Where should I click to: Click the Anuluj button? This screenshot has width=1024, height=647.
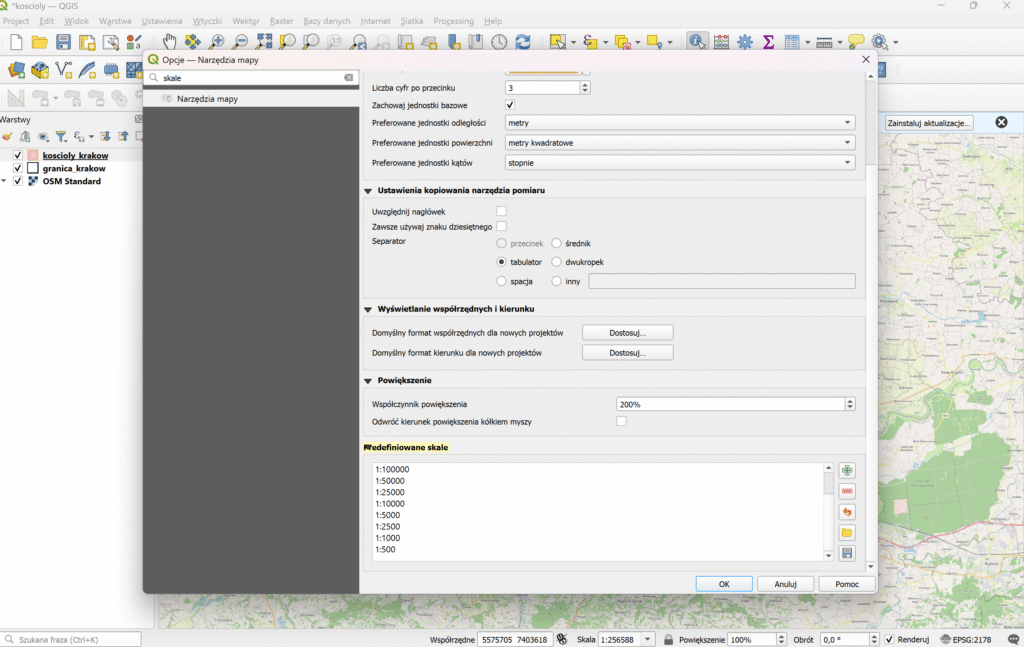tap(785, 584)
